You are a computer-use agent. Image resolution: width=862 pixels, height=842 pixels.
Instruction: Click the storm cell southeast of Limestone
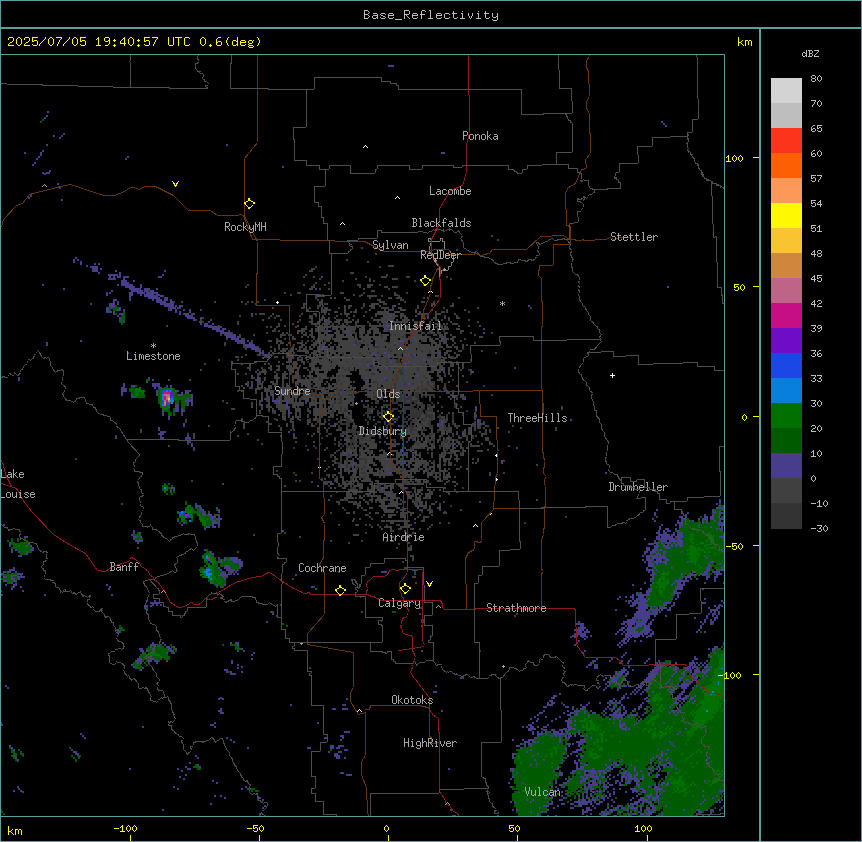tap(168, 397)
